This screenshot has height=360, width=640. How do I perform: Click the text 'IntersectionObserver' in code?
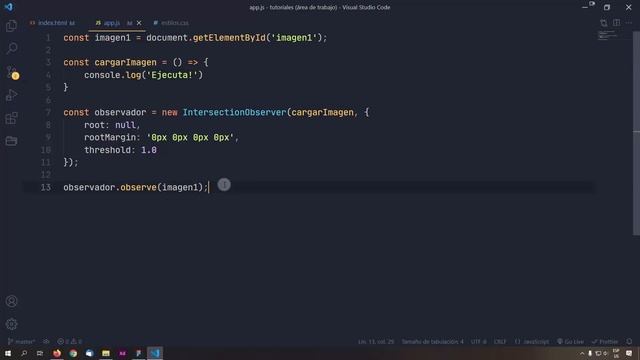234,112
